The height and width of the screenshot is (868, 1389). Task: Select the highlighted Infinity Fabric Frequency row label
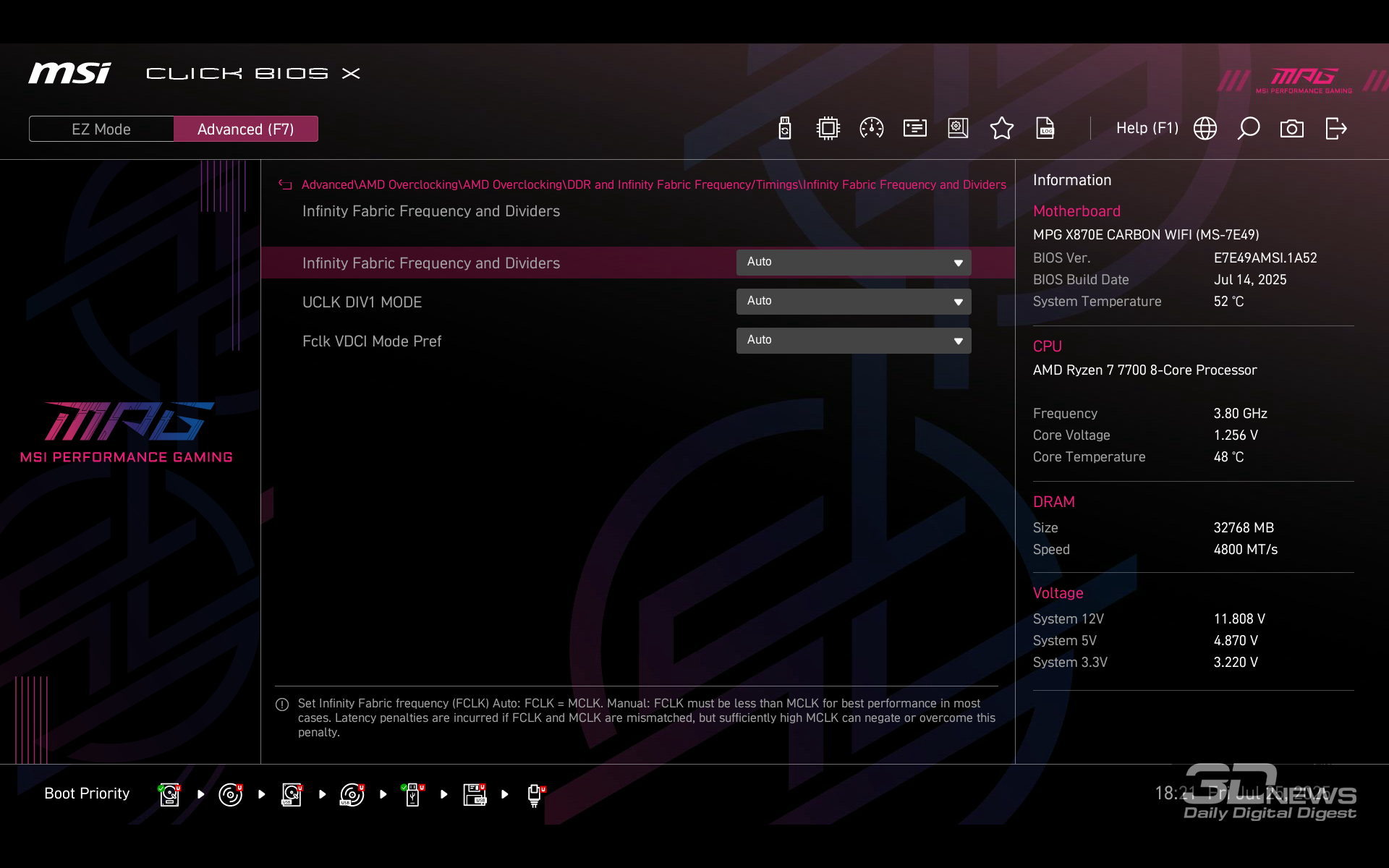tap(431, 263)
